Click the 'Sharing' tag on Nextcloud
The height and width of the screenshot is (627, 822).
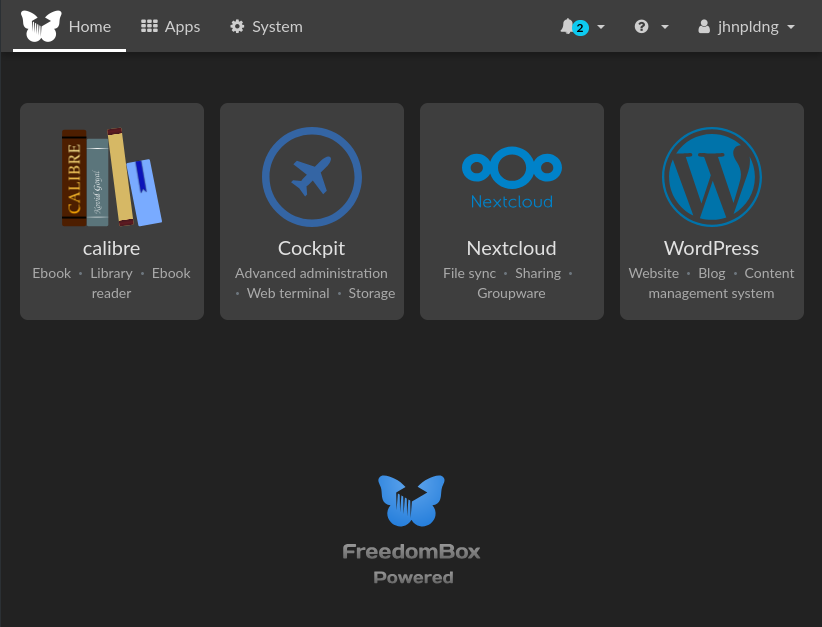click(538, 273)
